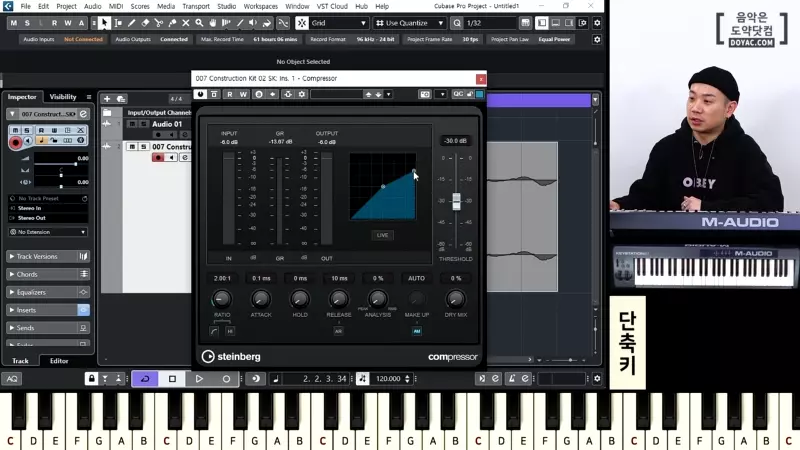Open the Use Quantize dropdown
The width and height of the screenshot is (800, 450).
click(410, 23)
